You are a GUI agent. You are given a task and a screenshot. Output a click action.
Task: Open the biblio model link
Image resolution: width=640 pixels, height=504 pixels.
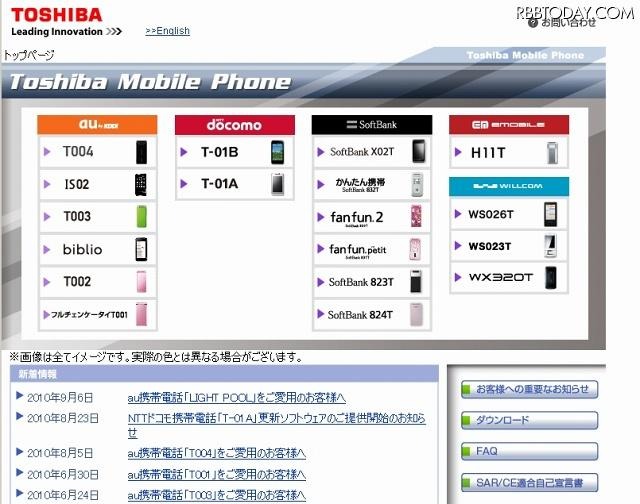(x=82, y=249)
